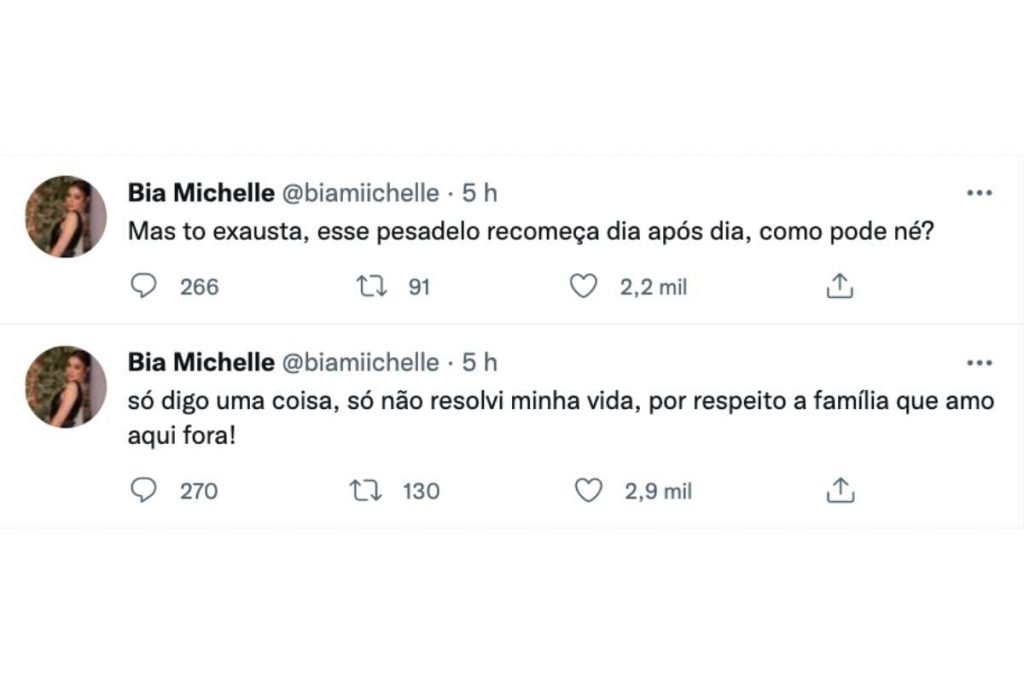
Task: Click the reply icon on the first tweet
Action: click(x=144, y=286)
